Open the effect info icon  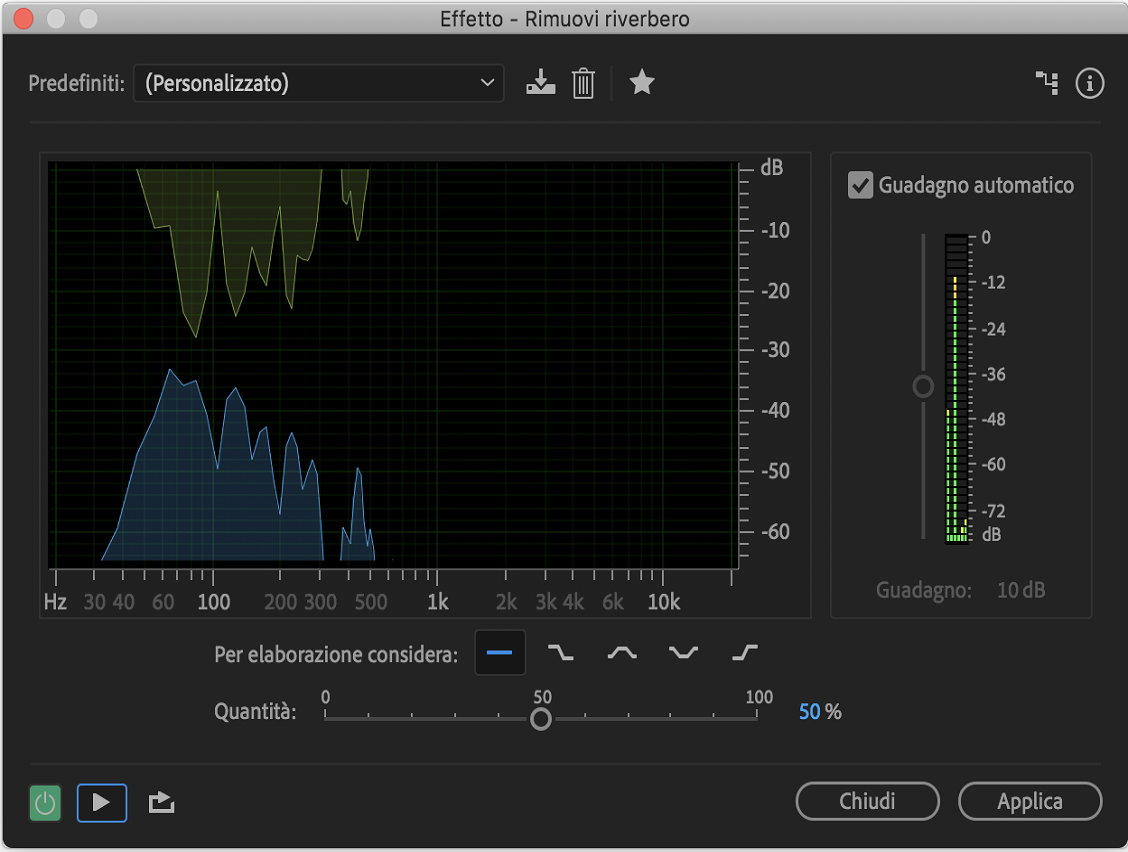pos(1089,83)
